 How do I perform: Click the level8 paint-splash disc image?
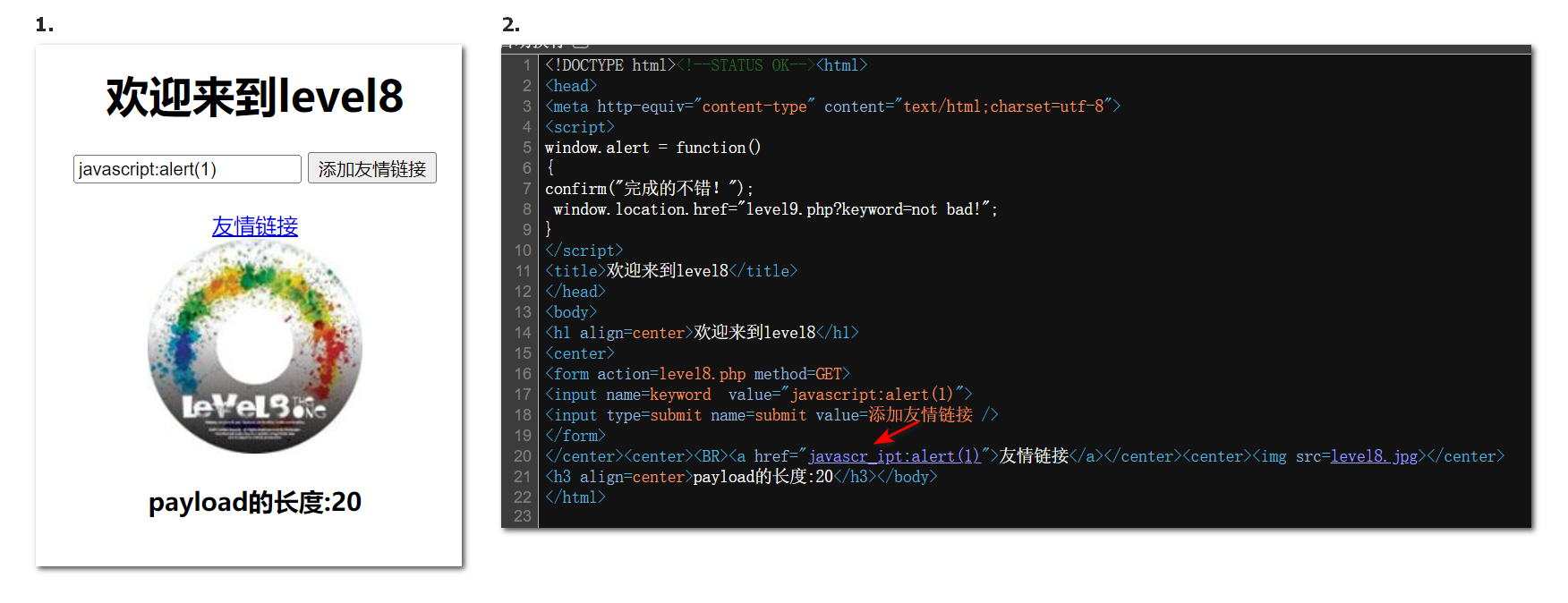(255, 347)
